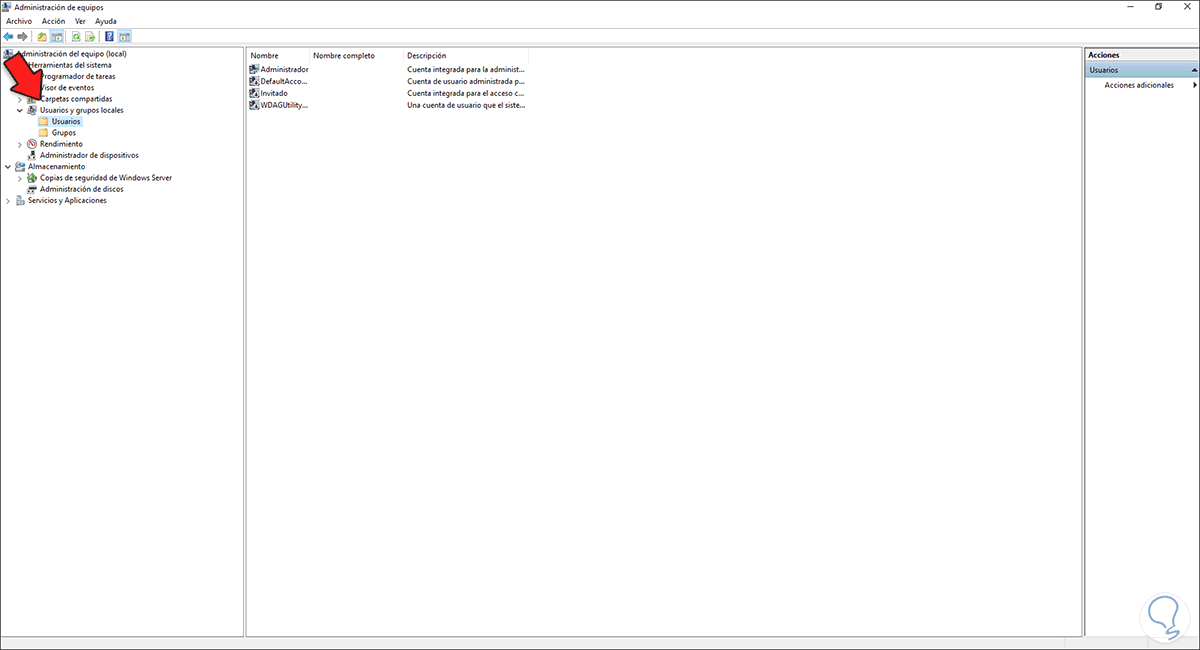This screenshot has height=650, width=1200.
Task: Sort by the Nombre column header
Action: click(278, 56)
